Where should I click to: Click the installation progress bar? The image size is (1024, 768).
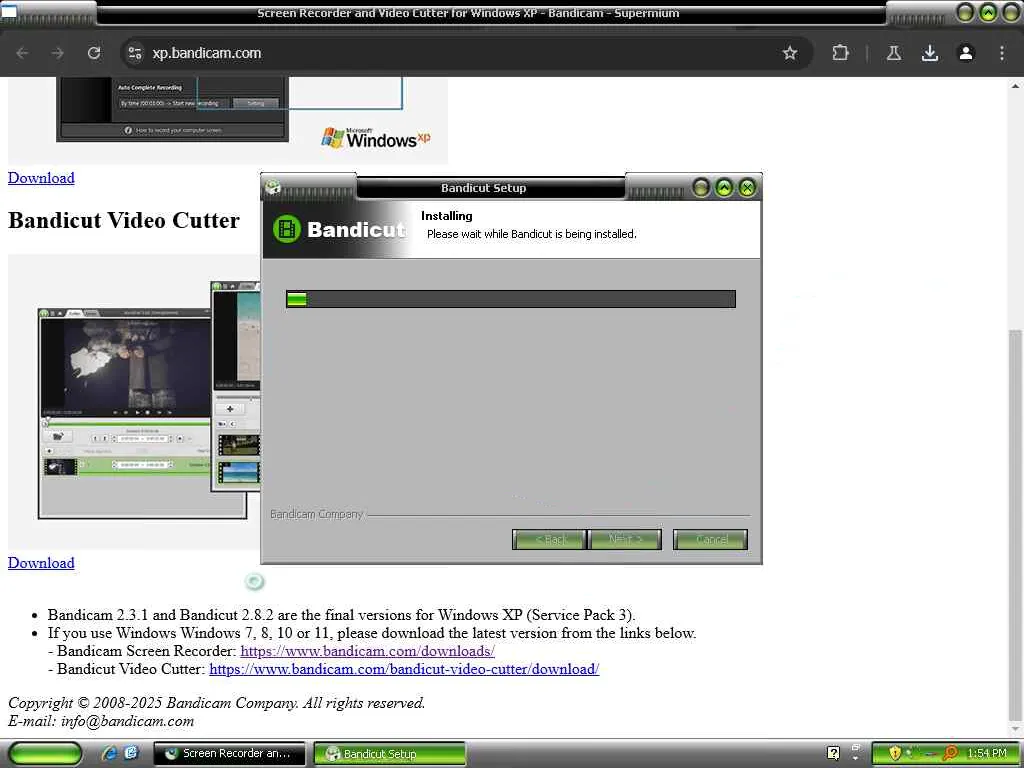pos(511,299)
